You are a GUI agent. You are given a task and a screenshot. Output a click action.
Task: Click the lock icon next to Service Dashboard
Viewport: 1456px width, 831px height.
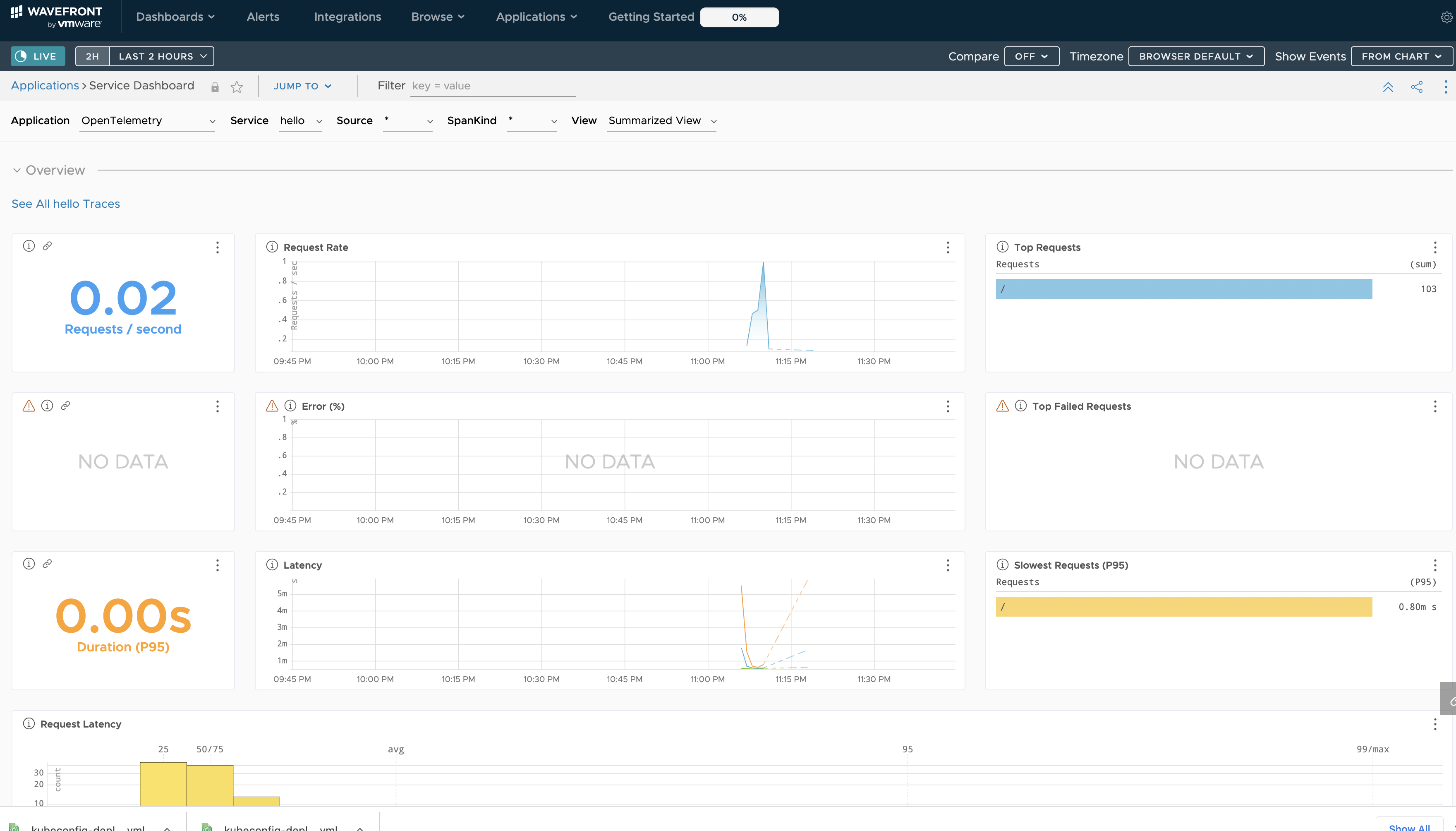(215, 87)
